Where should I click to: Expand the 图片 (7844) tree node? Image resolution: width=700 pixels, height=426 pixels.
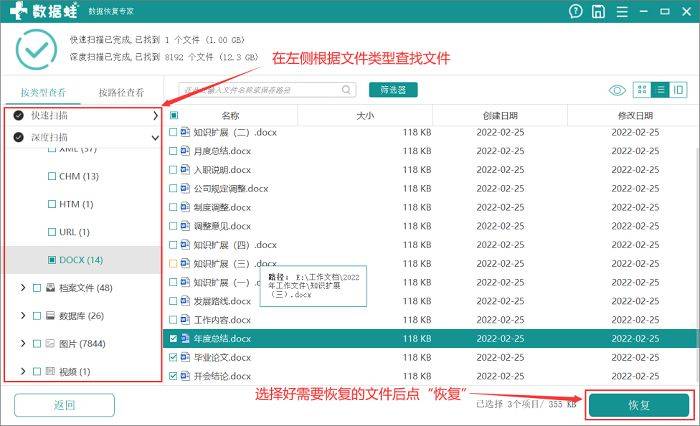click(x=23, y=344)
